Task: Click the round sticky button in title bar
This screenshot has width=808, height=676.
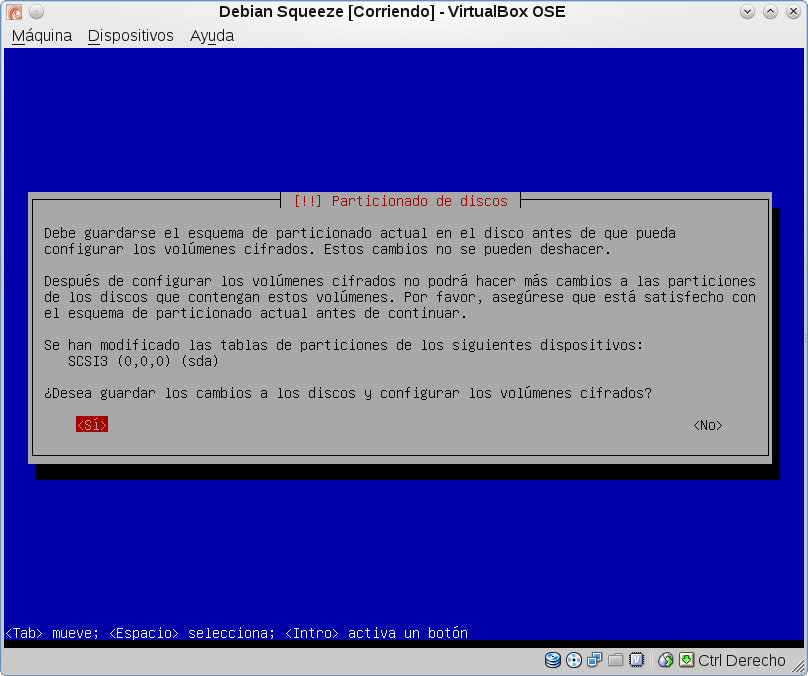Action: (36, 11)
